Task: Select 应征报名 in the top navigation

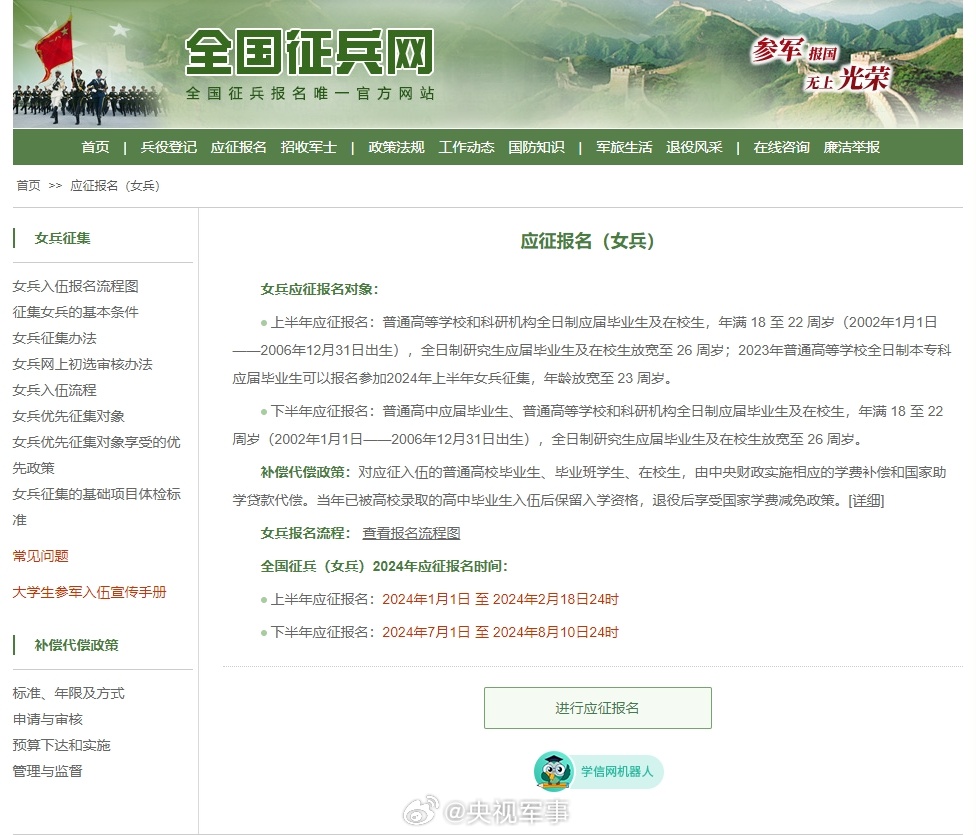Action: pos(238,147)
